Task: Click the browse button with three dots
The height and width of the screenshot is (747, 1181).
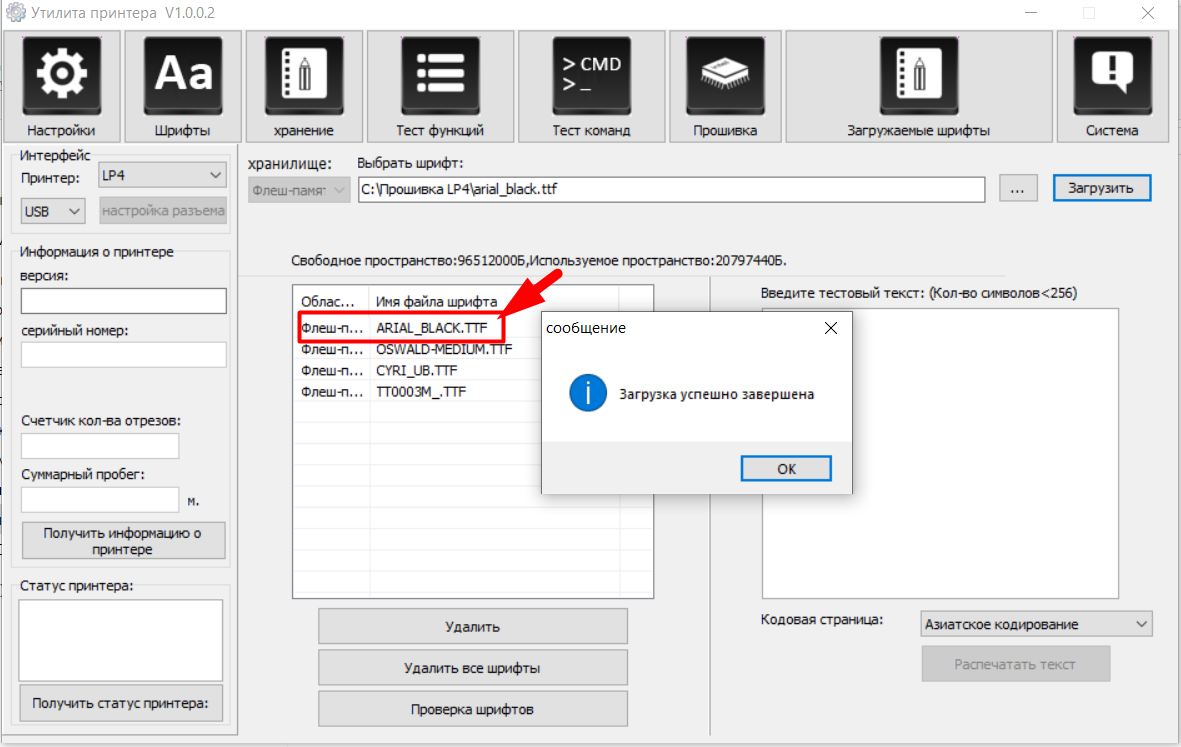Action: [1018, 189]
